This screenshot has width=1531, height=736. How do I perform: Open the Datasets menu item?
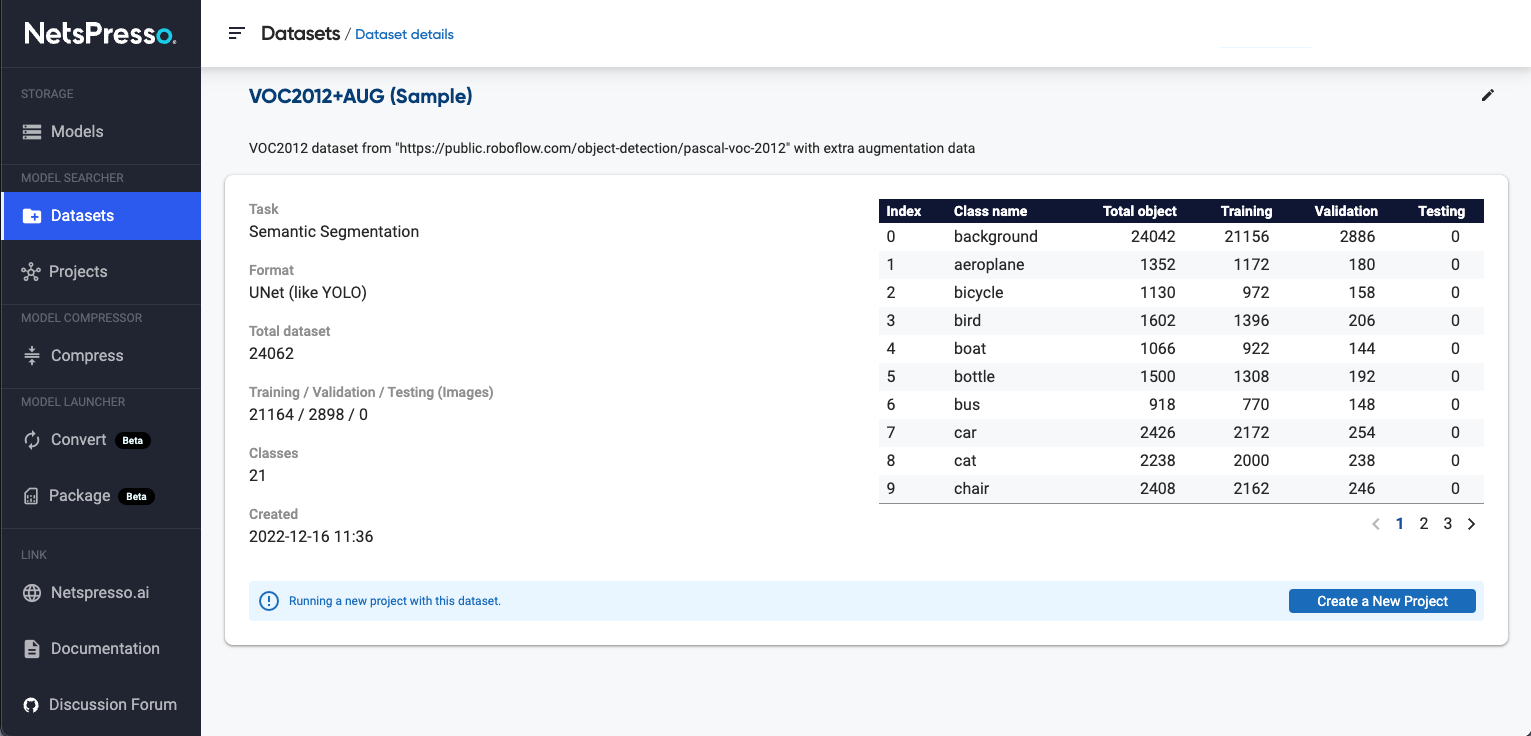point(101,216)
